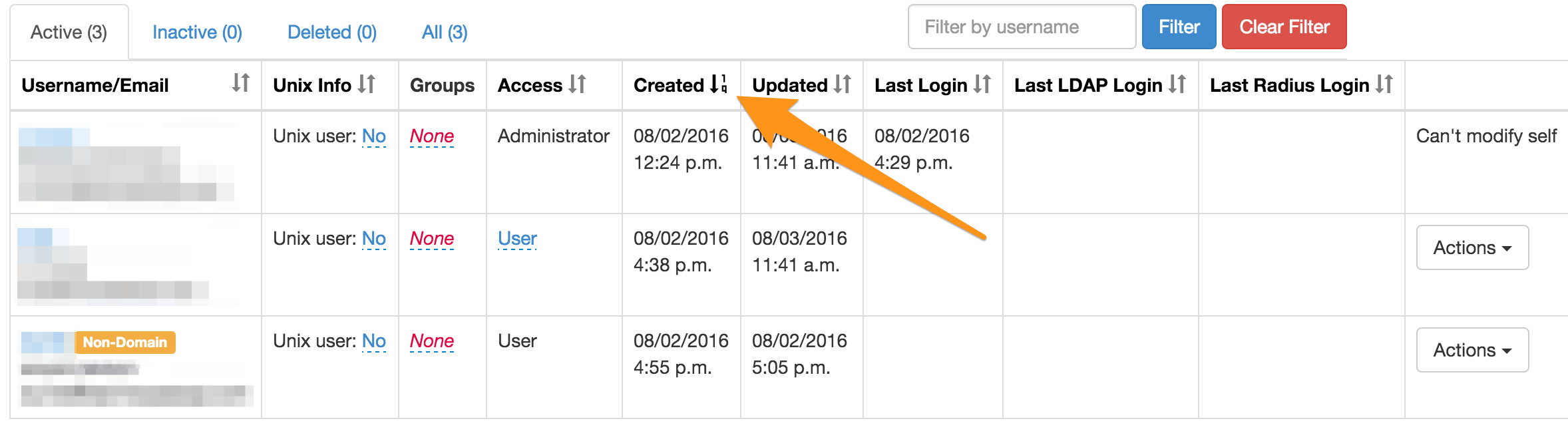Viewport: 1568px width, 439px height.
Task: Open the All (3) tab
Action: pyautogui.click(x=445, y=32)
